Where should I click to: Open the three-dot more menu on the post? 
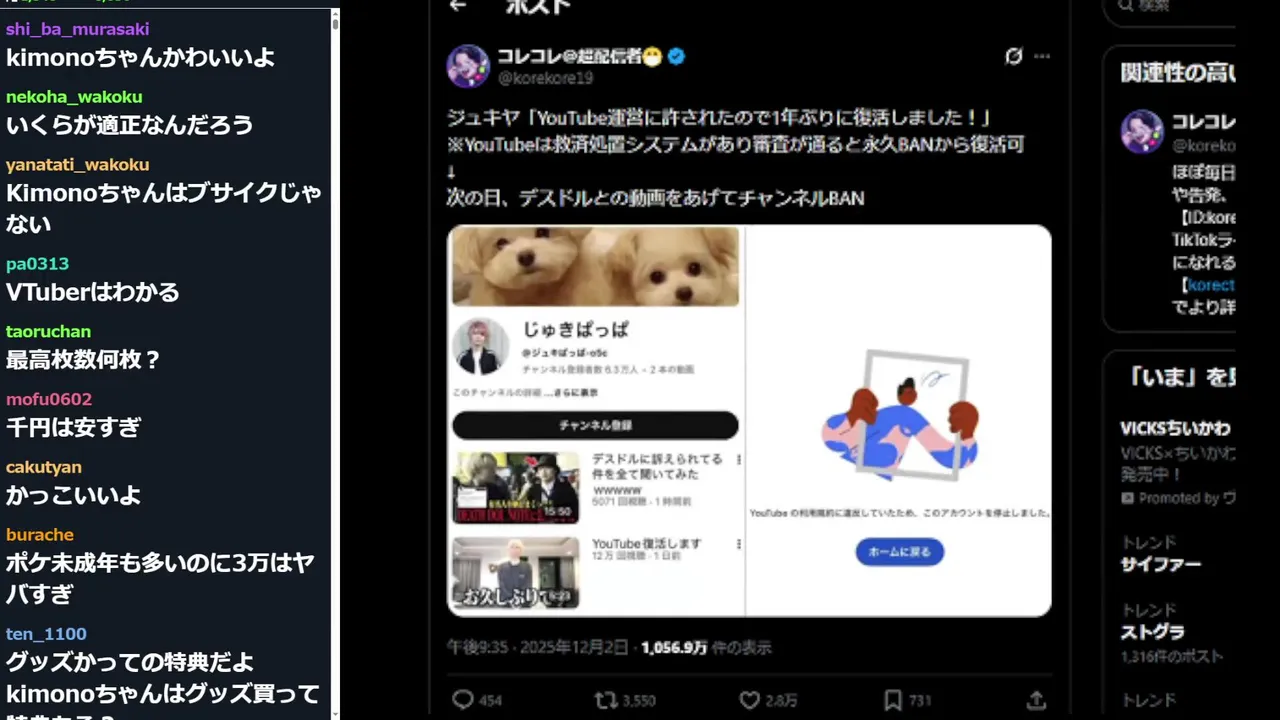[x=1042, y=56]
